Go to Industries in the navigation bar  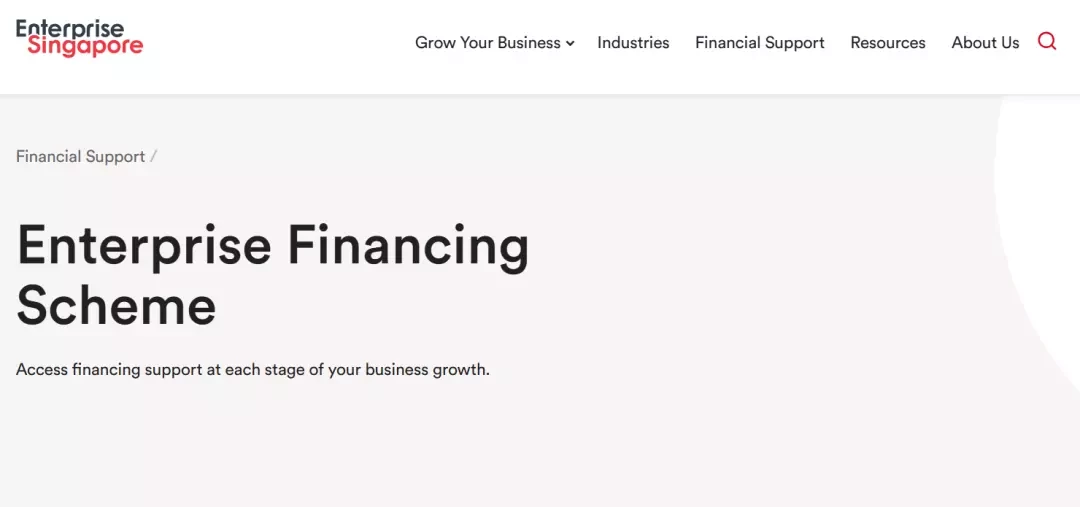633,43
